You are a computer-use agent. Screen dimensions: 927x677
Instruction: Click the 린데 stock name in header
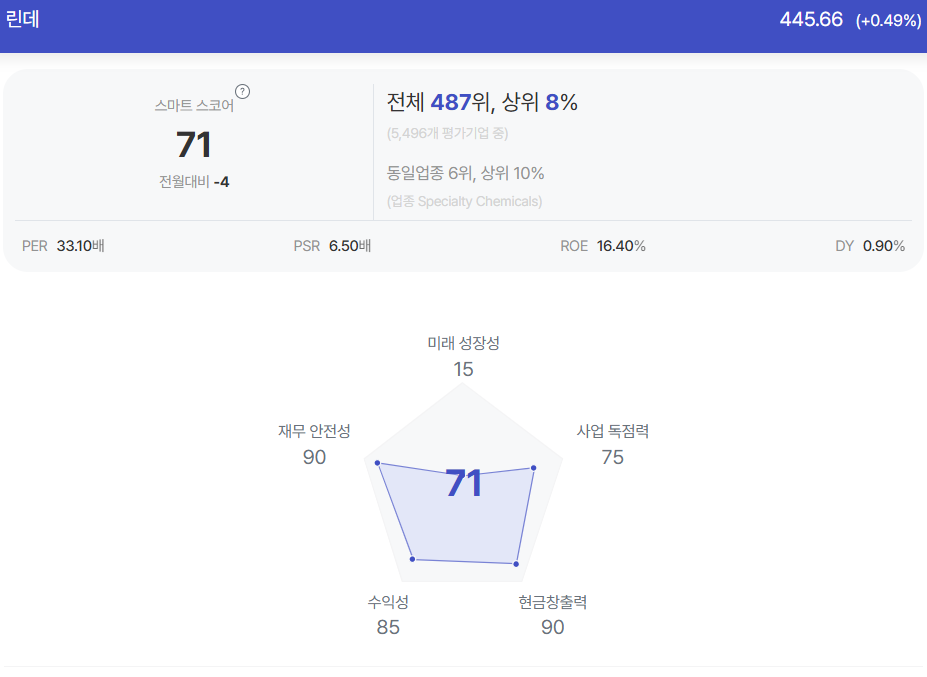pos(22,19)
